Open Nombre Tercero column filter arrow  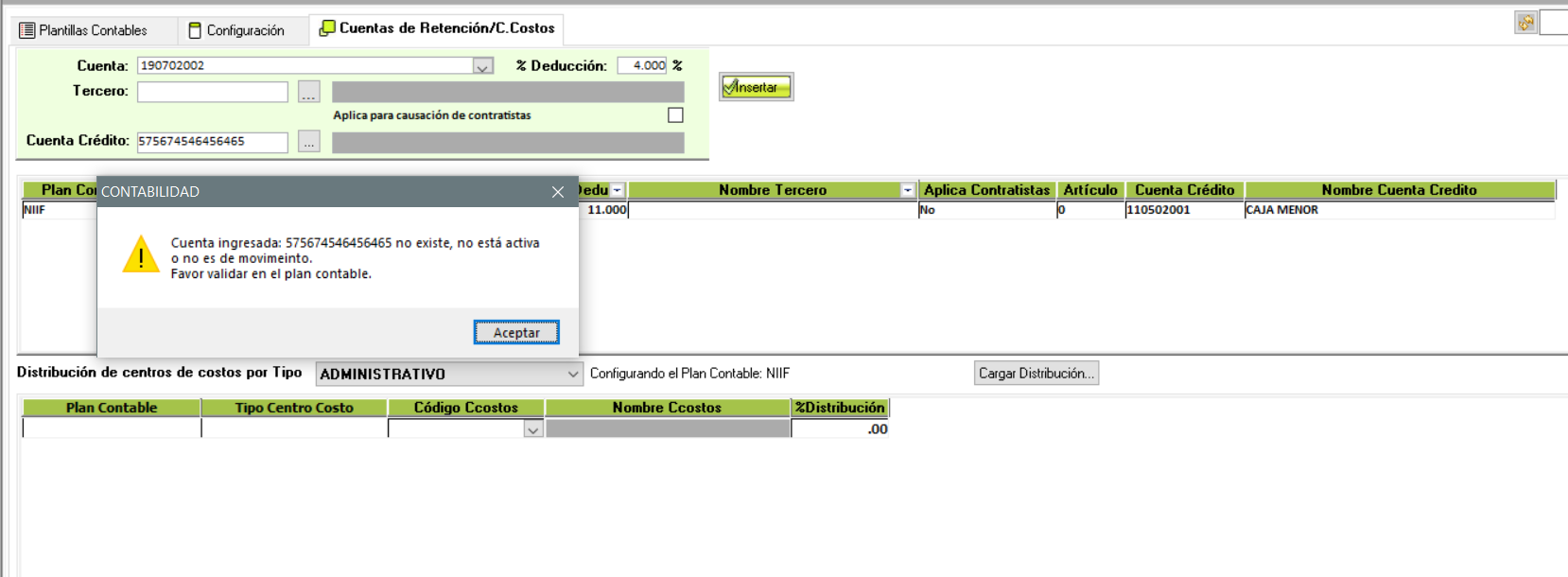pos(907,190)
